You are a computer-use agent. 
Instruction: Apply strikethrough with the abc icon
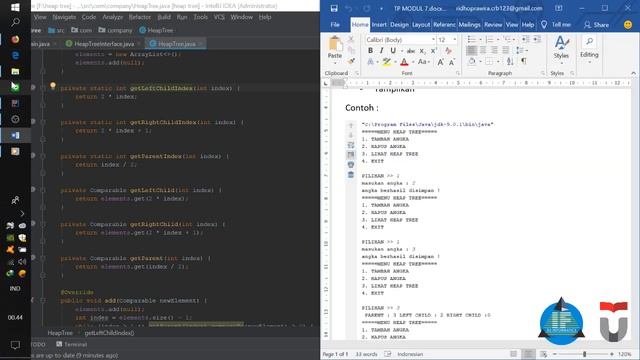[411, 51]
